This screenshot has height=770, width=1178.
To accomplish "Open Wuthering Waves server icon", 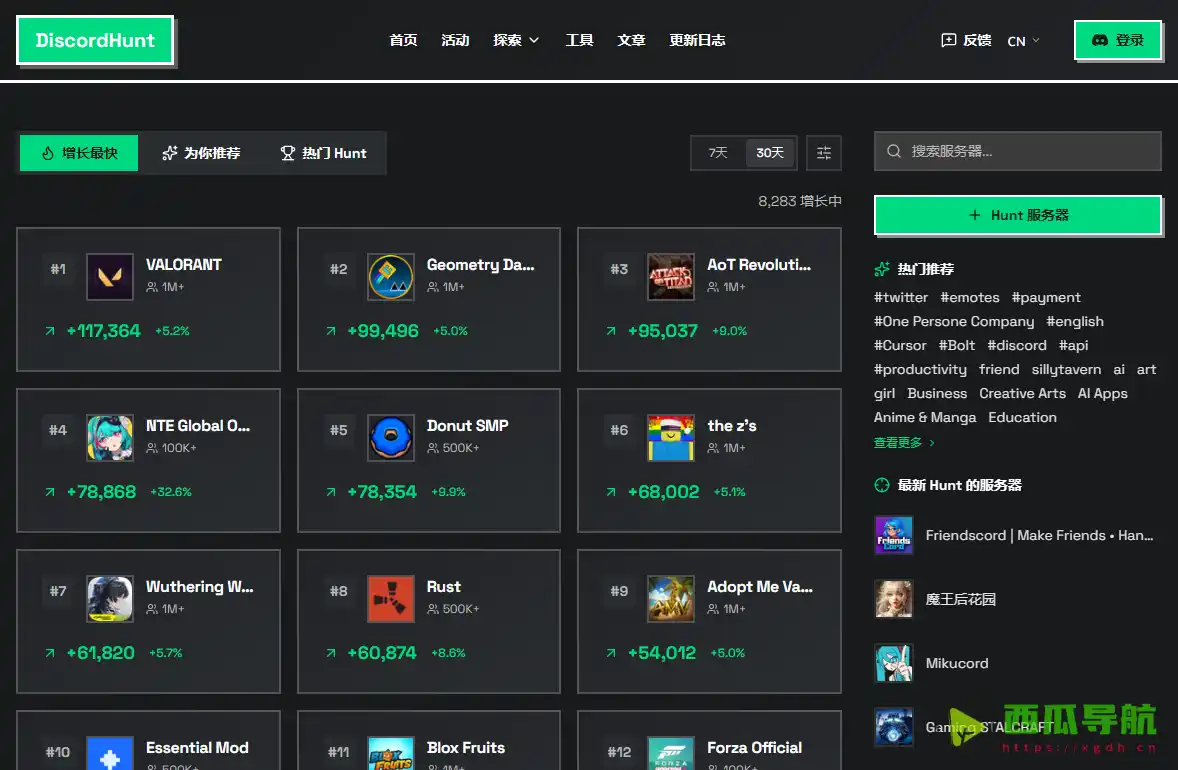I will [110, 599].
